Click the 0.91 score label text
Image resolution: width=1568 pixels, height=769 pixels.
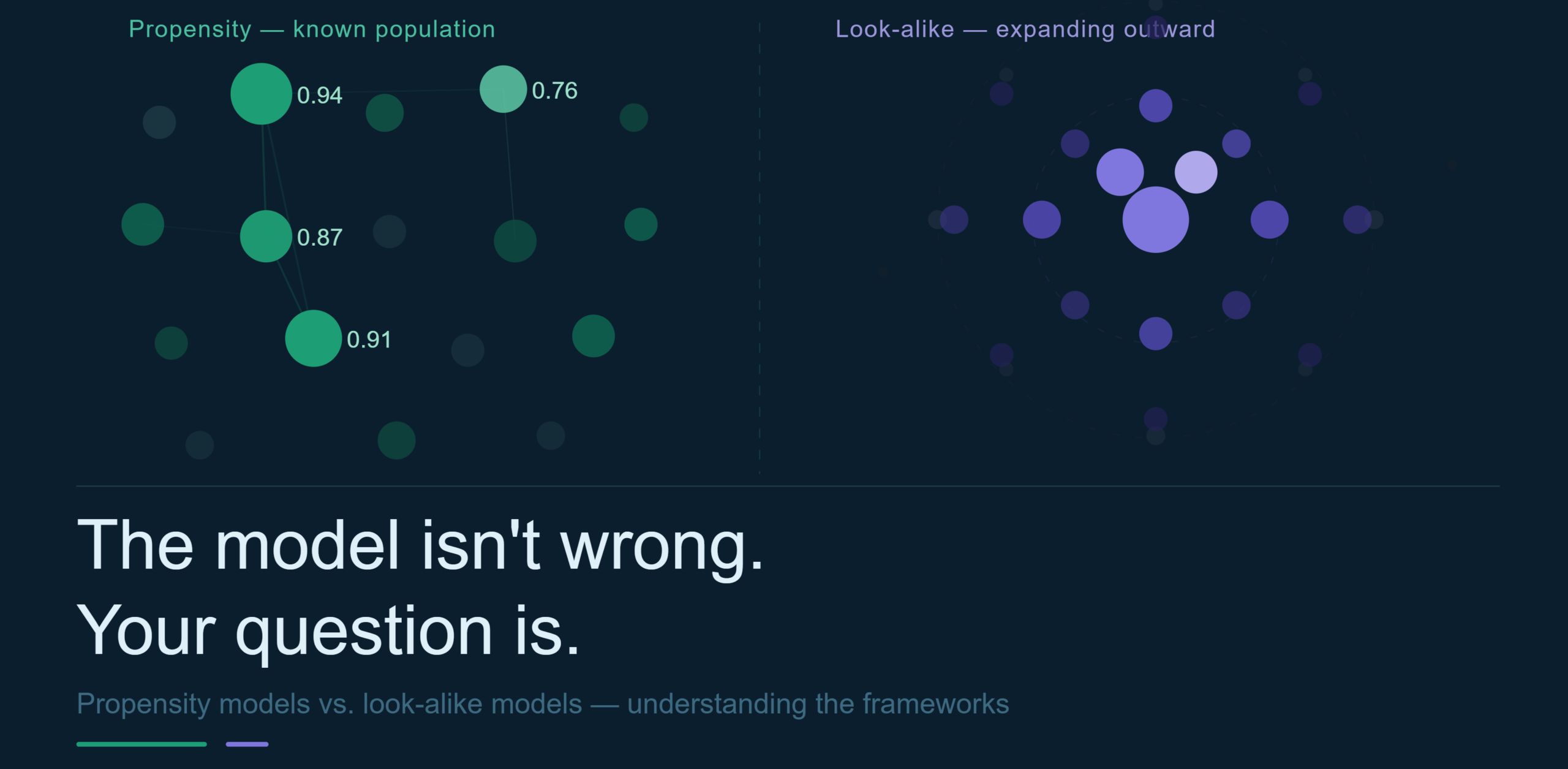369,339
